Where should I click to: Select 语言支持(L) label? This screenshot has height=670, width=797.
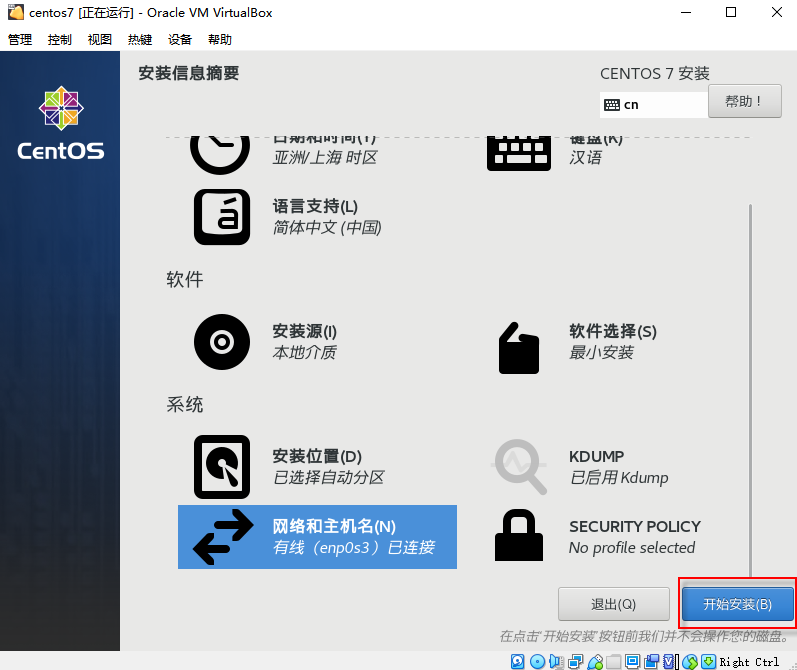click(x=315, y=206)
